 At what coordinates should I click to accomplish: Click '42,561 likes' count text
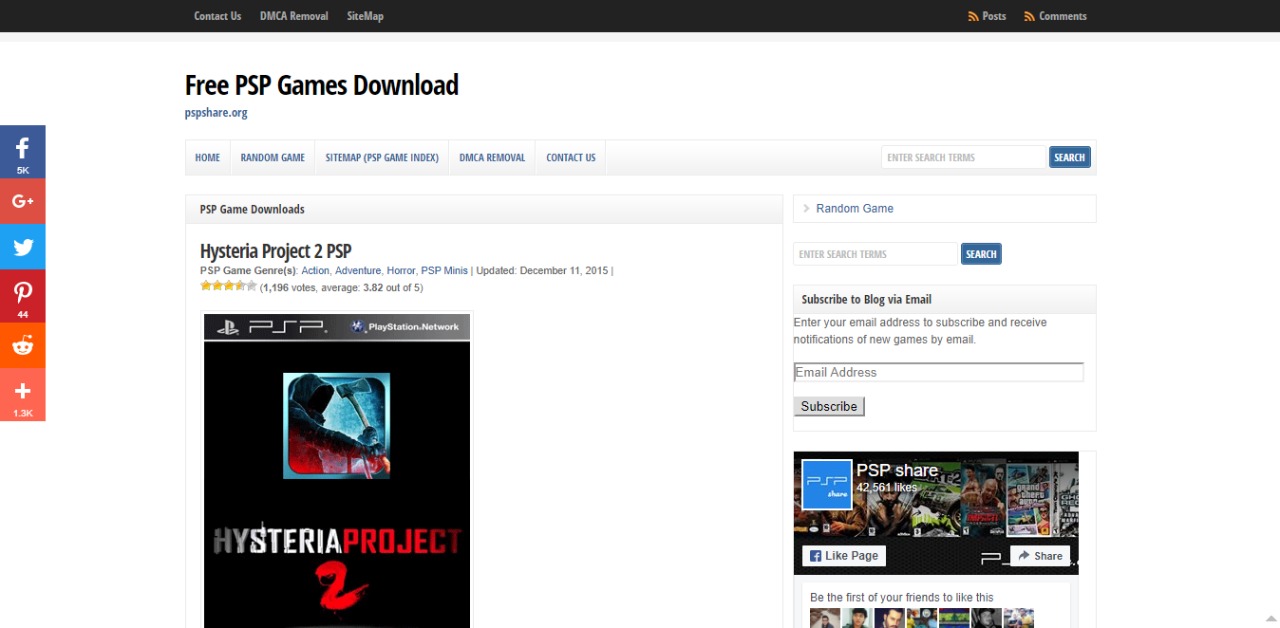[887, 488]
